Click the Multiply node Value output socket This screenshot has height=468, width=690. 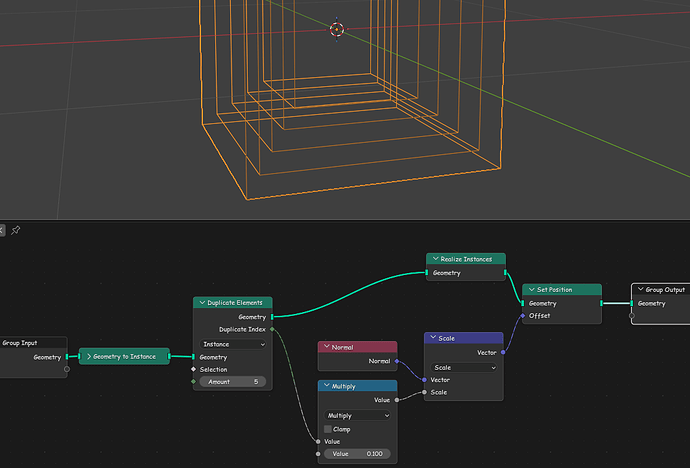397,400
